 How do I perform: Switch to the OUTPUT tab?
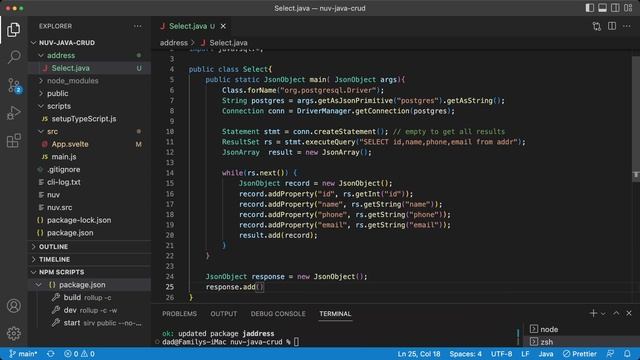[223, 313]
